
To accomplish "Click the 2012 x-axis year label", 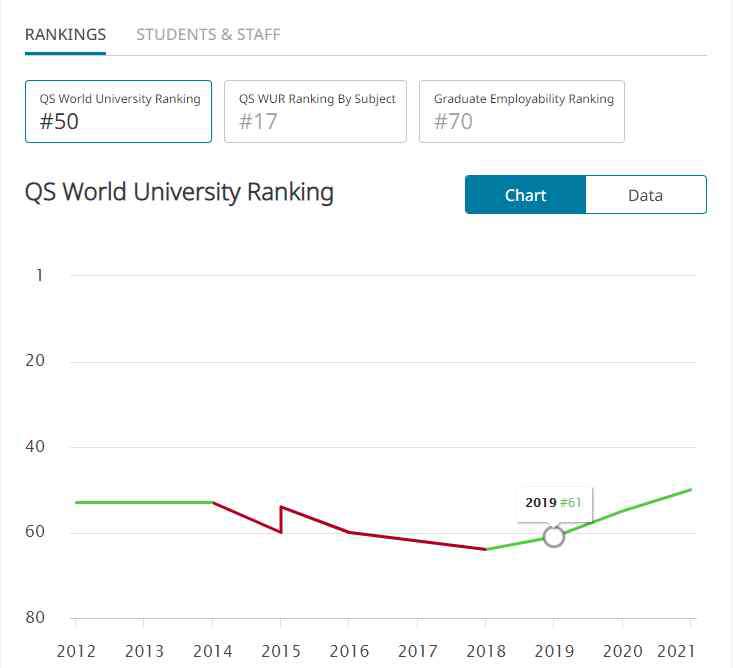I will [76, 651].
